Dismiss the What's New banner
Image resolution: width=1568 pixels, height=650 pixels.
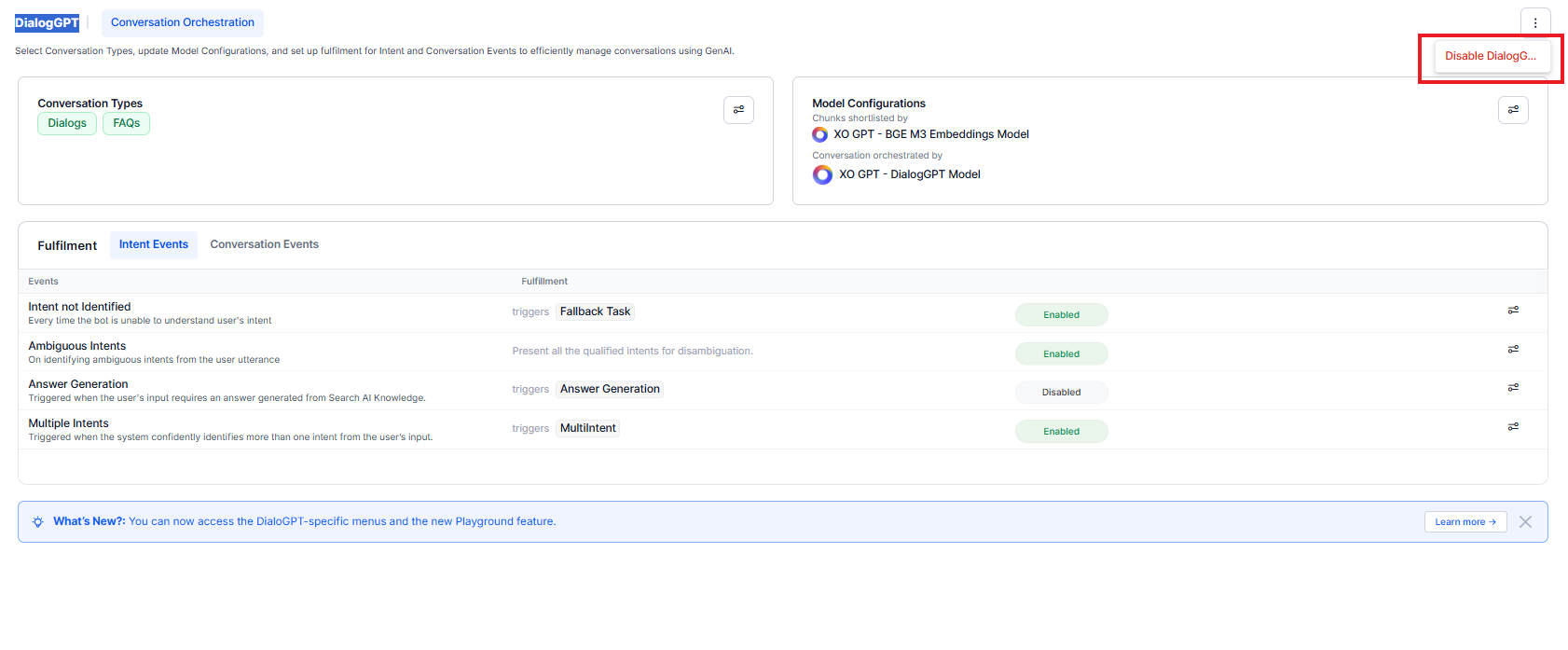[1525, 522]
